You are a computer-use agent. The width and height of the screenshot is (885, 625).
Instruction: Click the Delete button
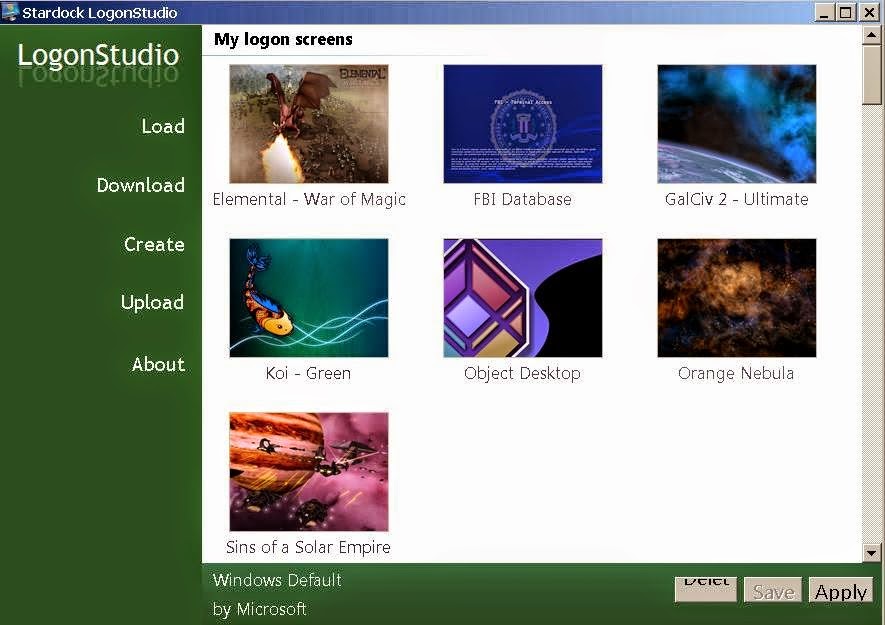706,589
